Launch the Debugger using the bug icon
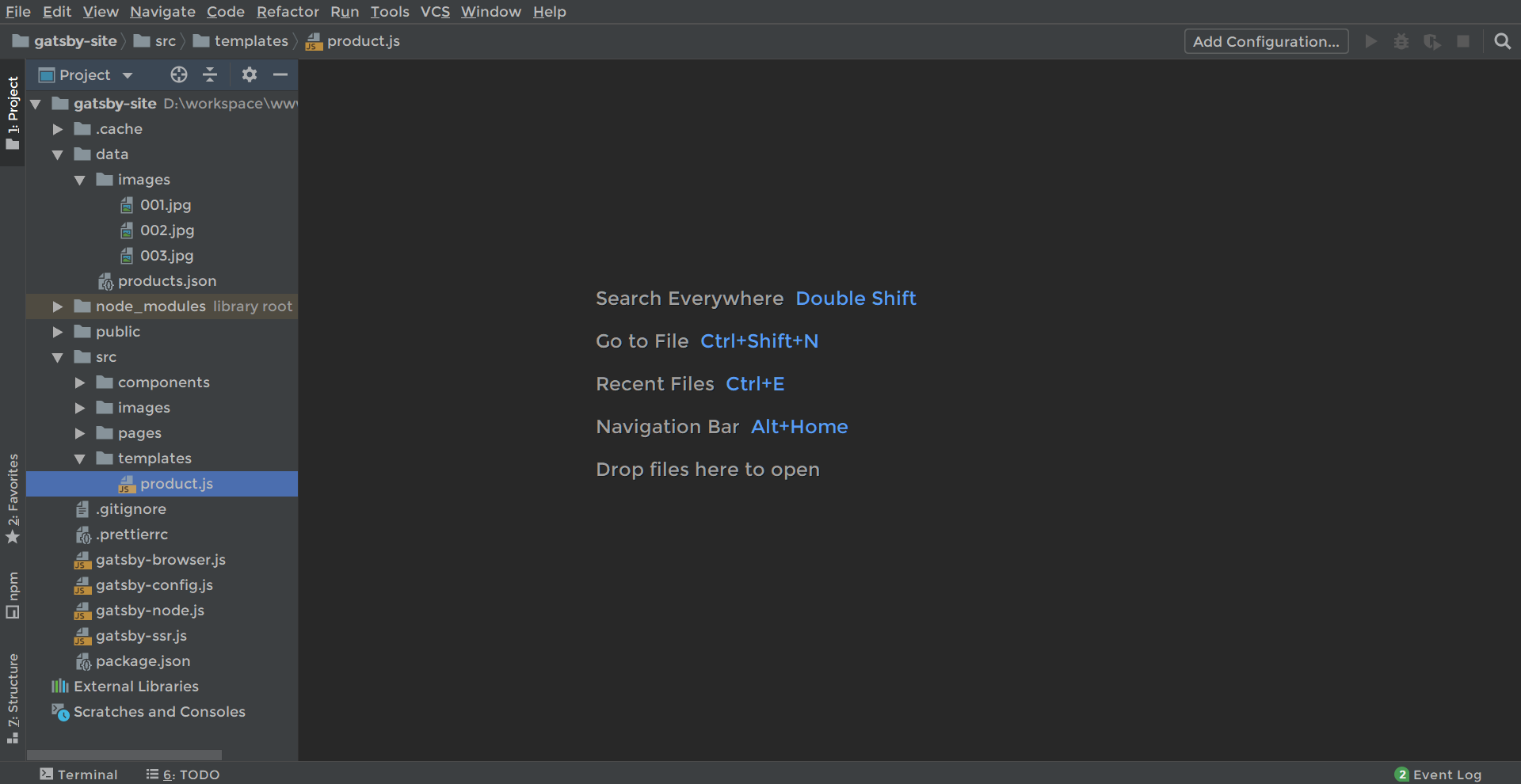 tap(1401, 41)
